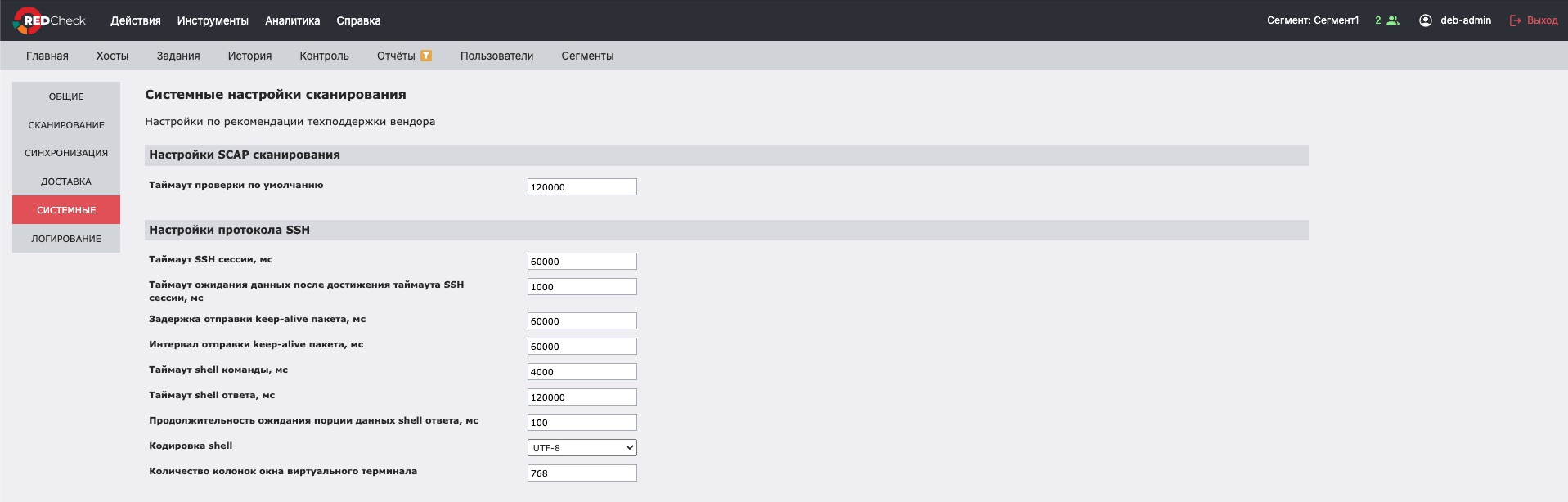Open the Отчёты tab

tap(396, 56)
